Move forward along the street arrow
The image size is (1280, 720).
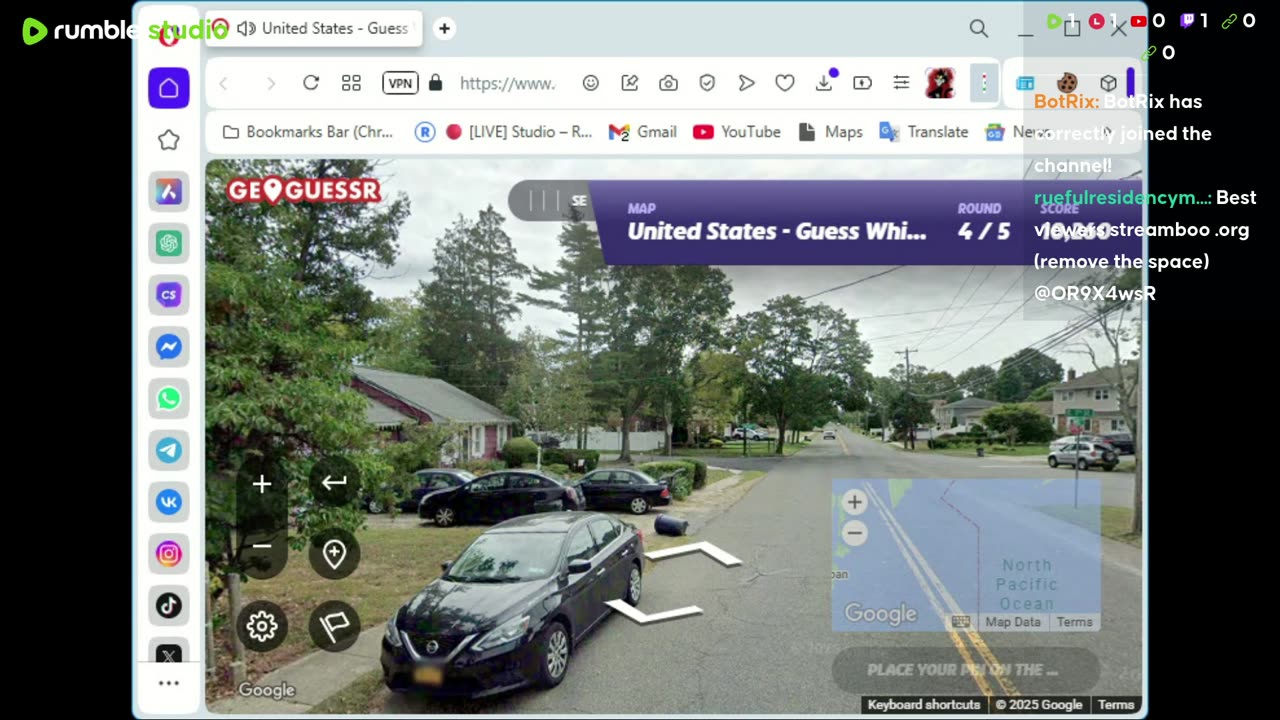click(x=692, y=553)
